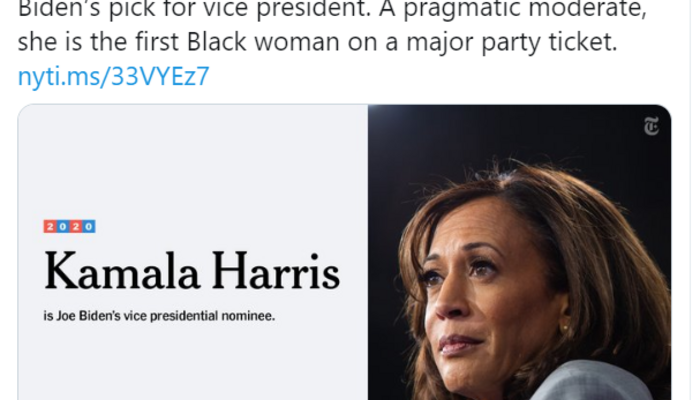Open the nyti.ms/33VYEz7 link
This screenshot has height=400, width=700.
click(113, 77)
